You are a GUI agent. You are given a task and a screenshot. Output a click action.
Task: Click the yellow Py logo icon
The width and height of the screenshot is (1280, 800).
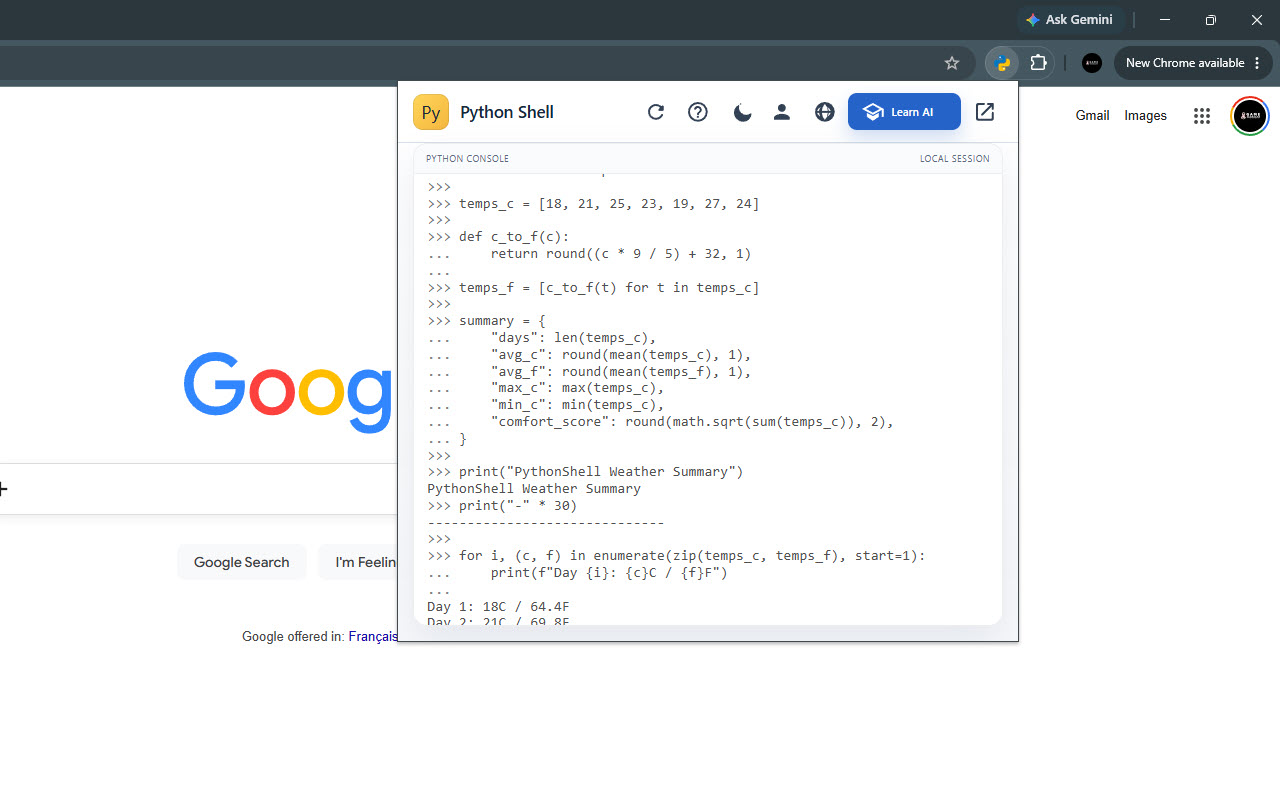coord(431,112)
